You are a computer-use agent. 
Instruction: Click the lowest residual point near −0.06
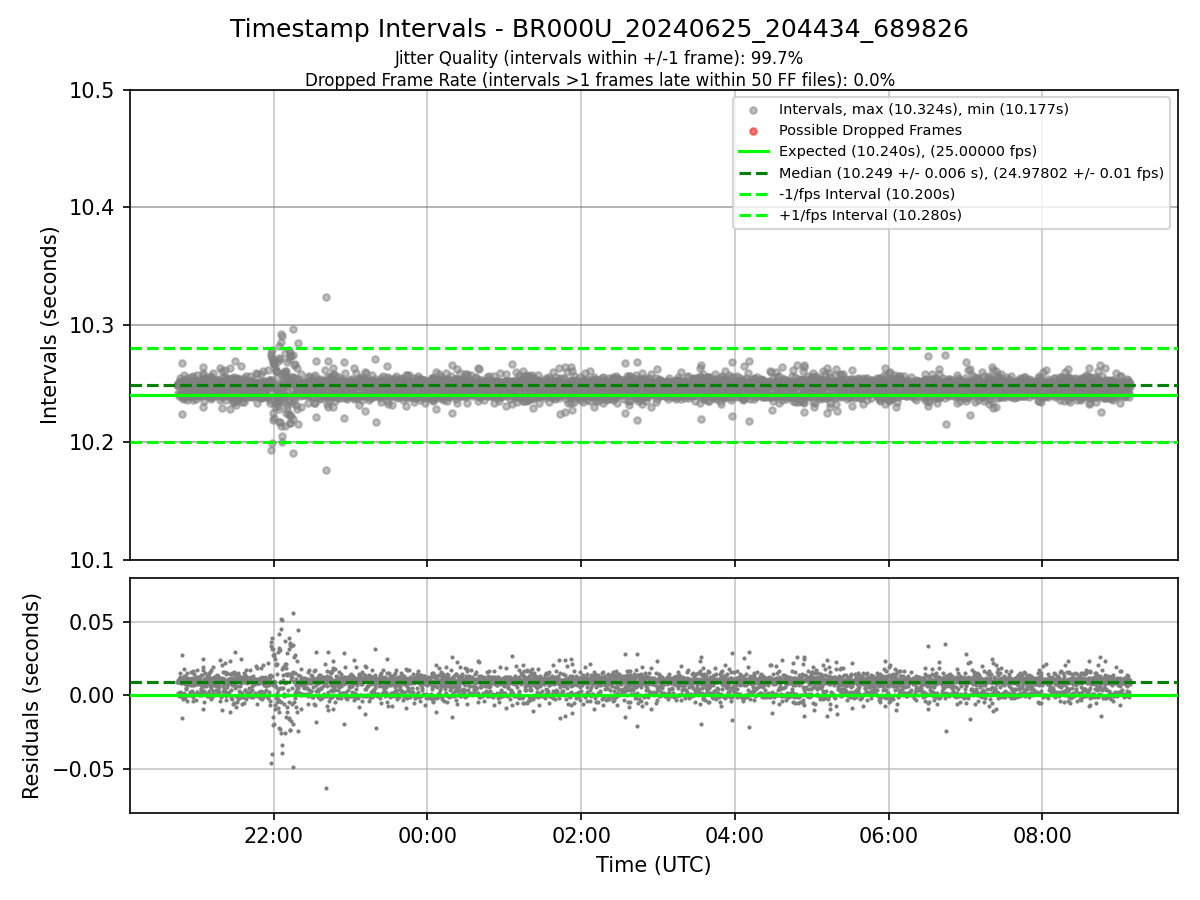[x=326, y=788]
